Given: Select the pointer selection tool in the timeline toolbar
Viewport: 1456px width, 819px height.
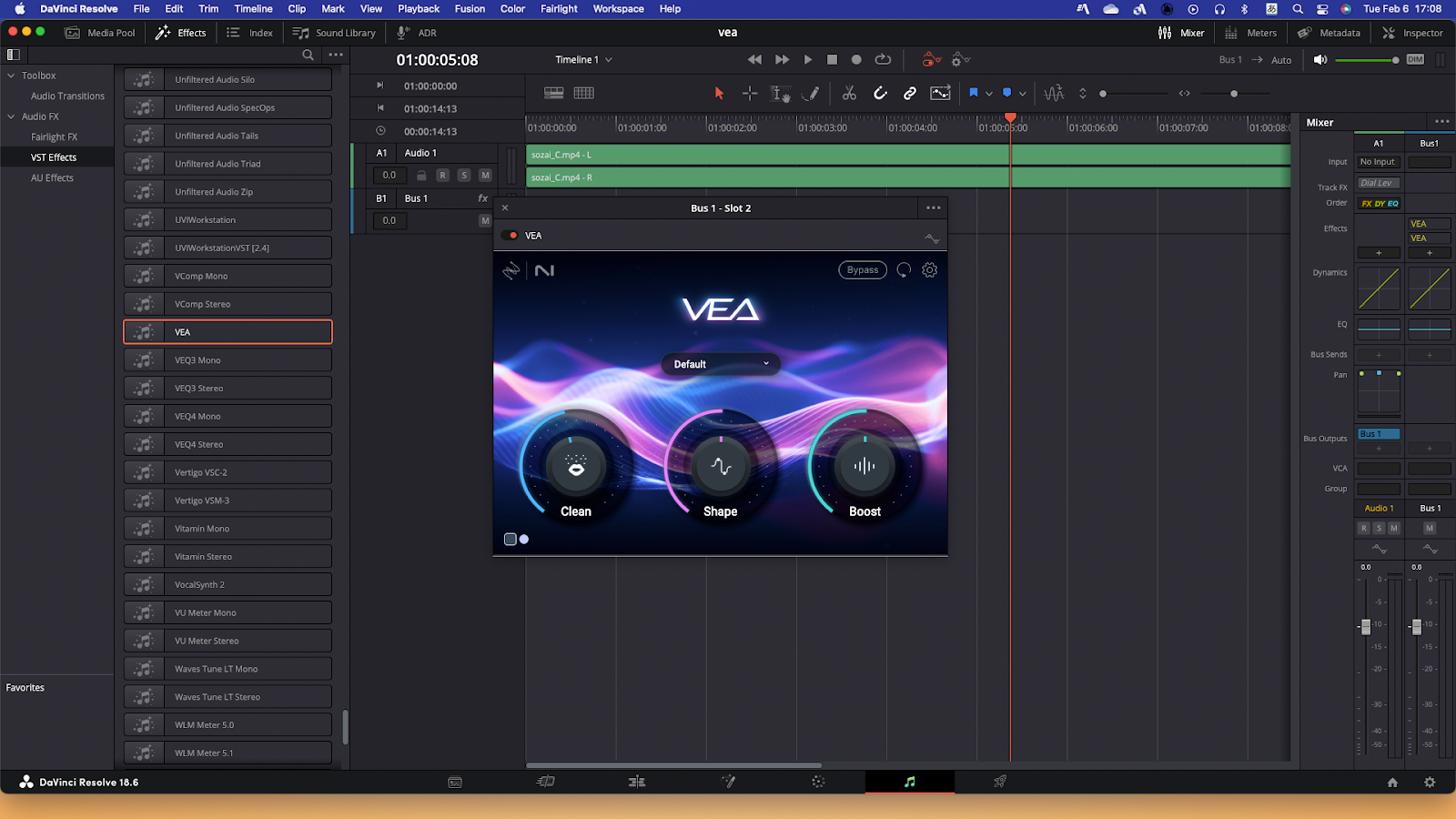Looking at the screenshot, I should tap(719, 93).
